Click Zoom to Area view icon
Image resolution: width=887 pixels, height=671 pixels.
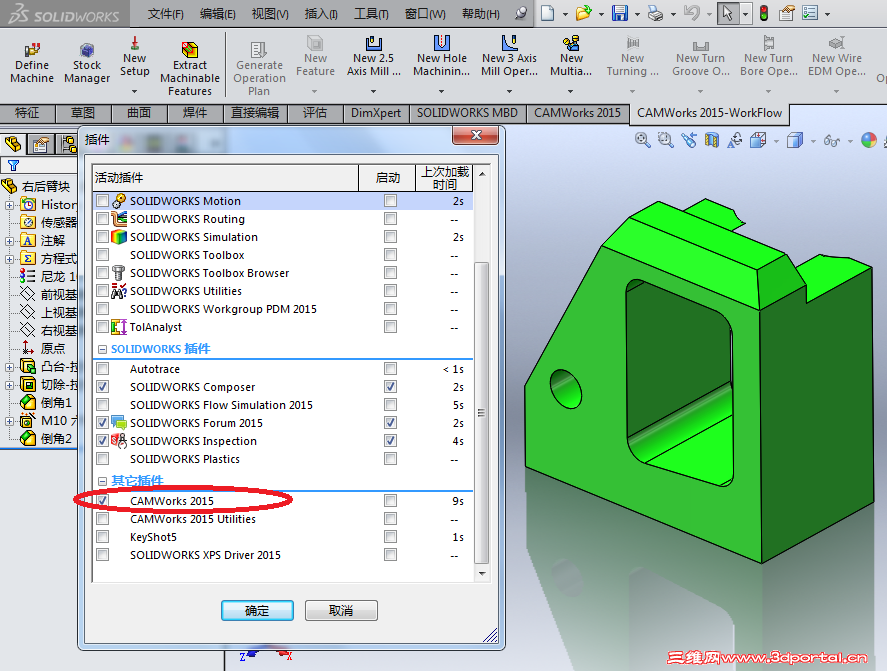665,140
